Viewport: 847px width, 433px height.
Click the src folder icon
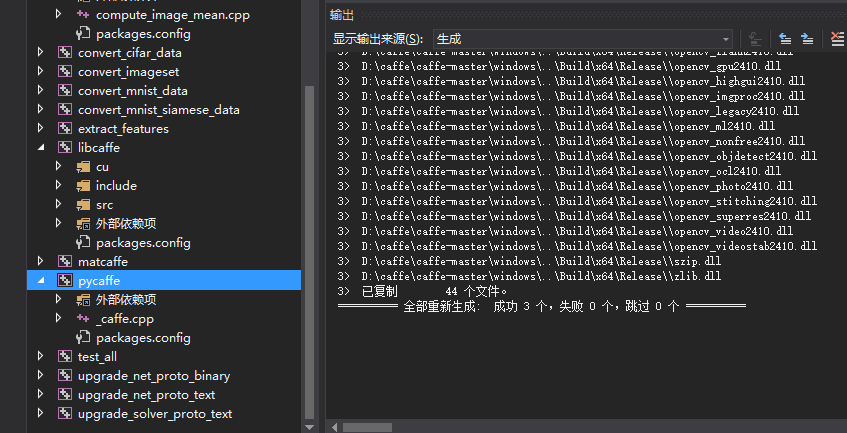pyautogui.click(x=83, y=205)
